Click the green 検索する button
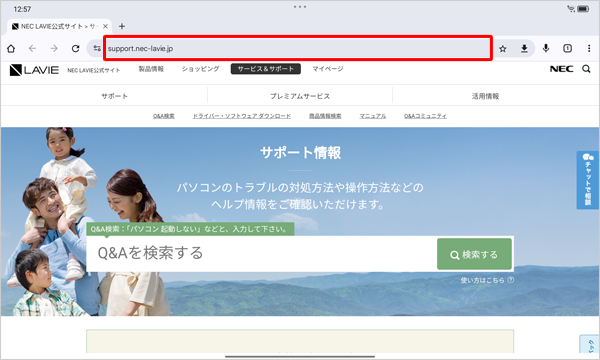This screenshot has height=360, width=600. pos(474,254)
